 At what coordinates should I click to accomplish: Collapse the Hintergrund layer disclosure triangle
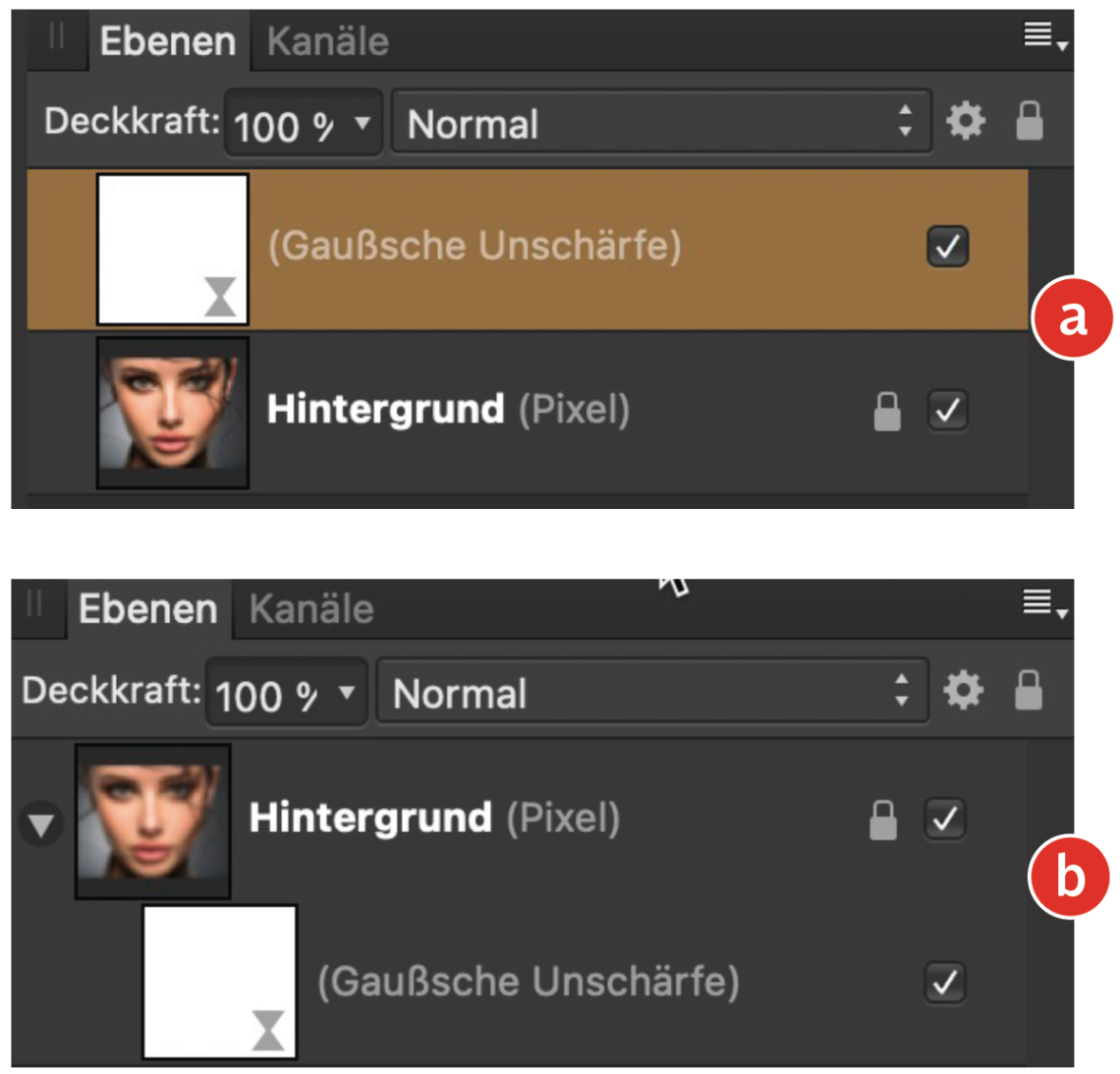coord(41,823)
